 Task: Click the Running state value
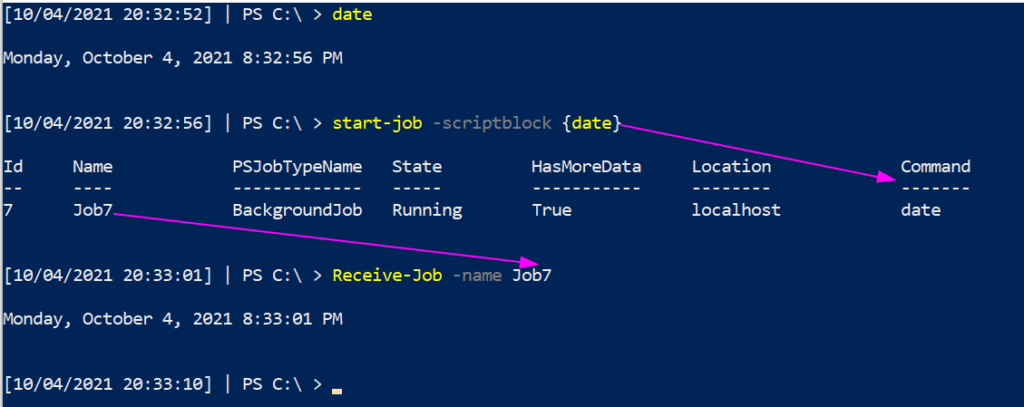427,210
